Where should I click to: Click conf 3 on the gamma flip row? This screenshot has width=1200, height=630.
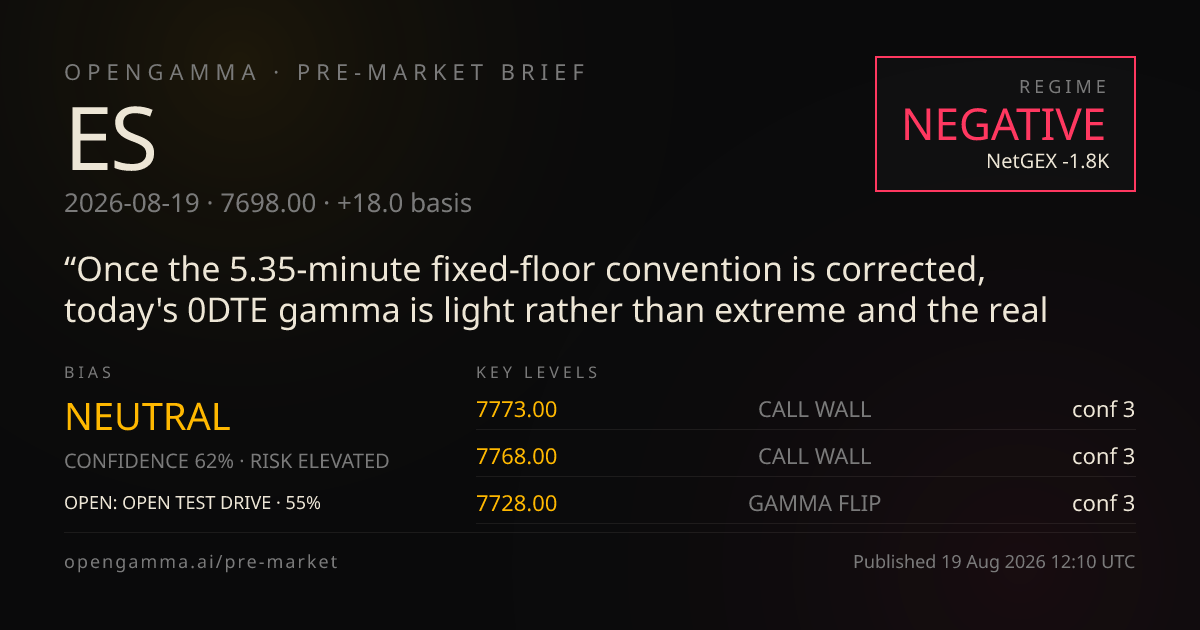coord(1103,503)
